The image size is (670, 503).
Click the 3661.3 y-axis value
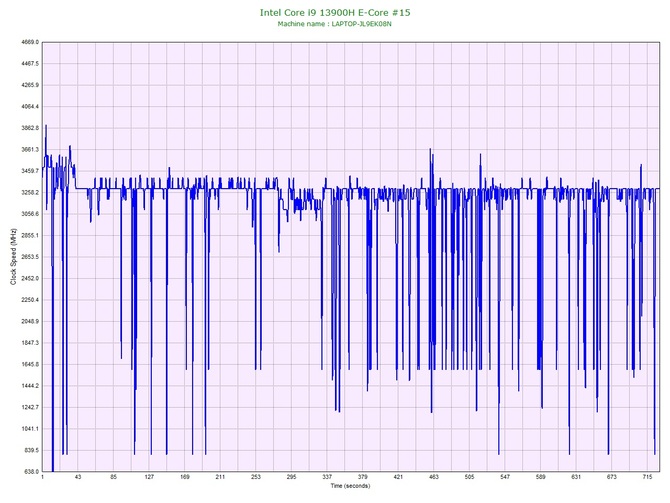pyautogui.click(x=30, y=150)
